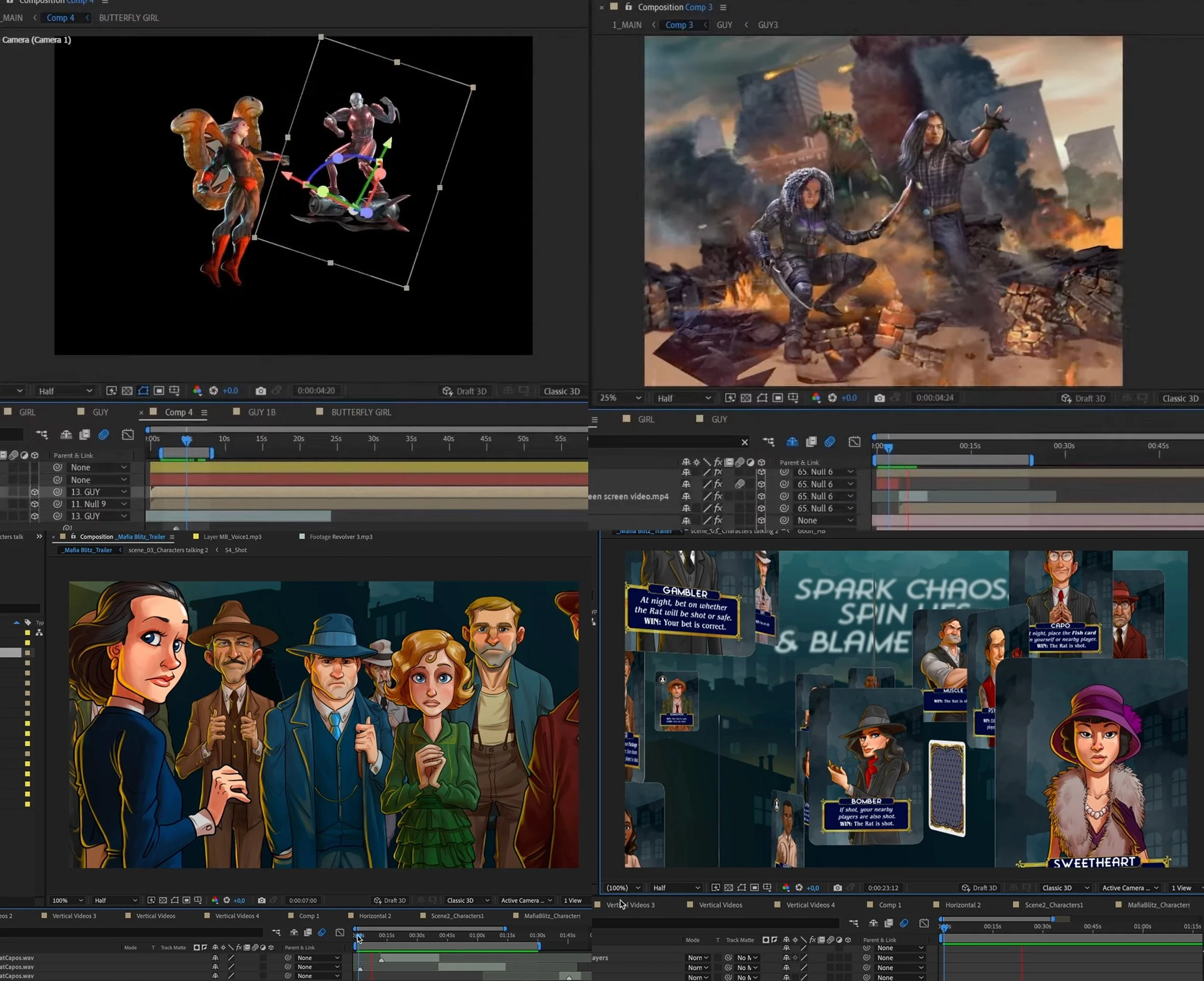Click the 0:00:04:24 timecode in Comp 3 viewer
This screenshot has height=981, width=1204.
click(934, 398)
